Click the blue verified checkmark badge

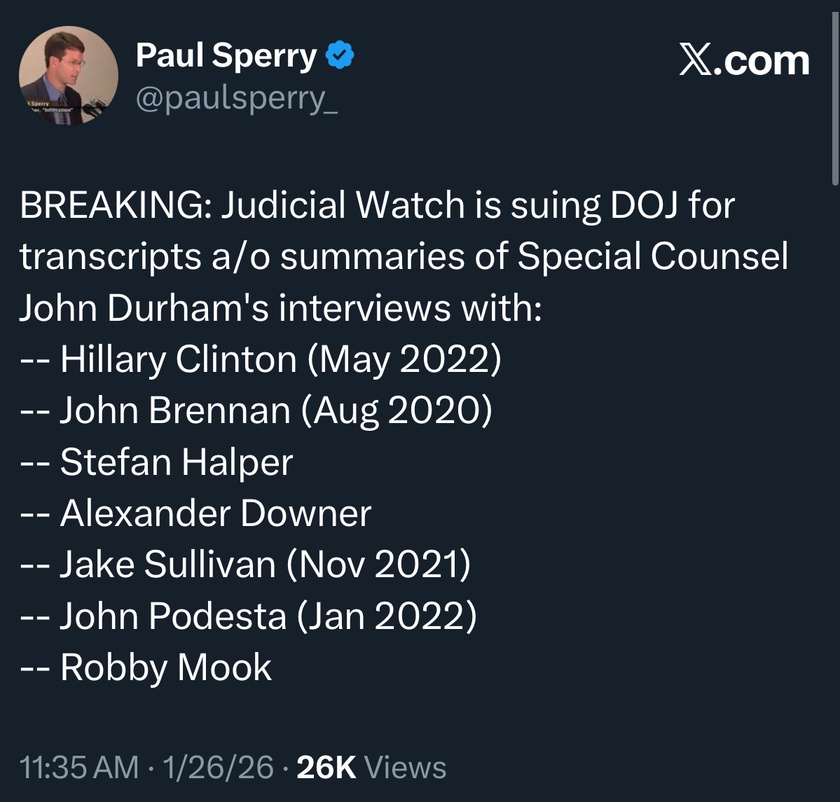(x=341, y=57)
